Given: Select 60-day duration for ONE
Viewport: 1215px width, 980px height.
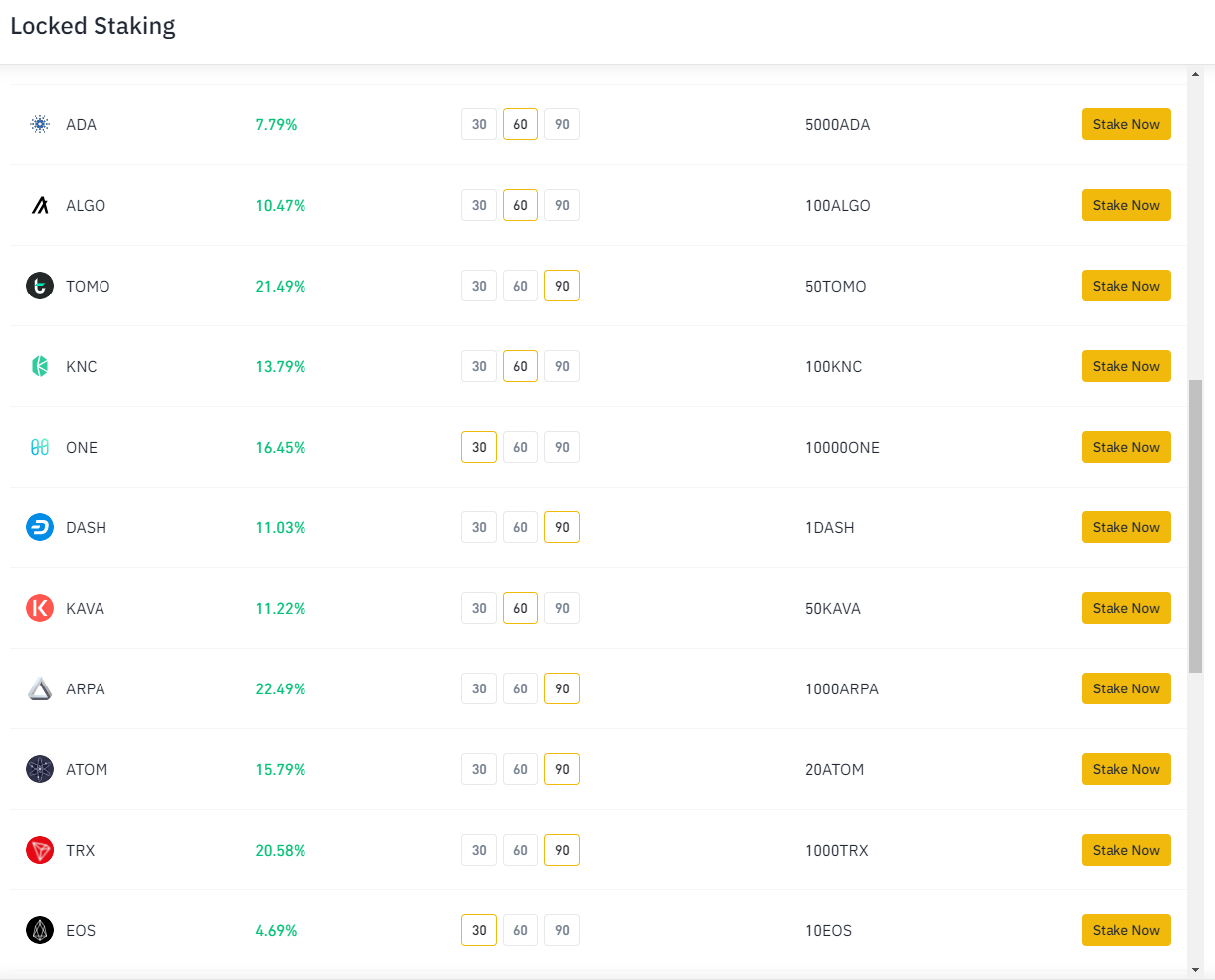Looking at the screenshot, I should pyautogui.click(x=520, y=447).
